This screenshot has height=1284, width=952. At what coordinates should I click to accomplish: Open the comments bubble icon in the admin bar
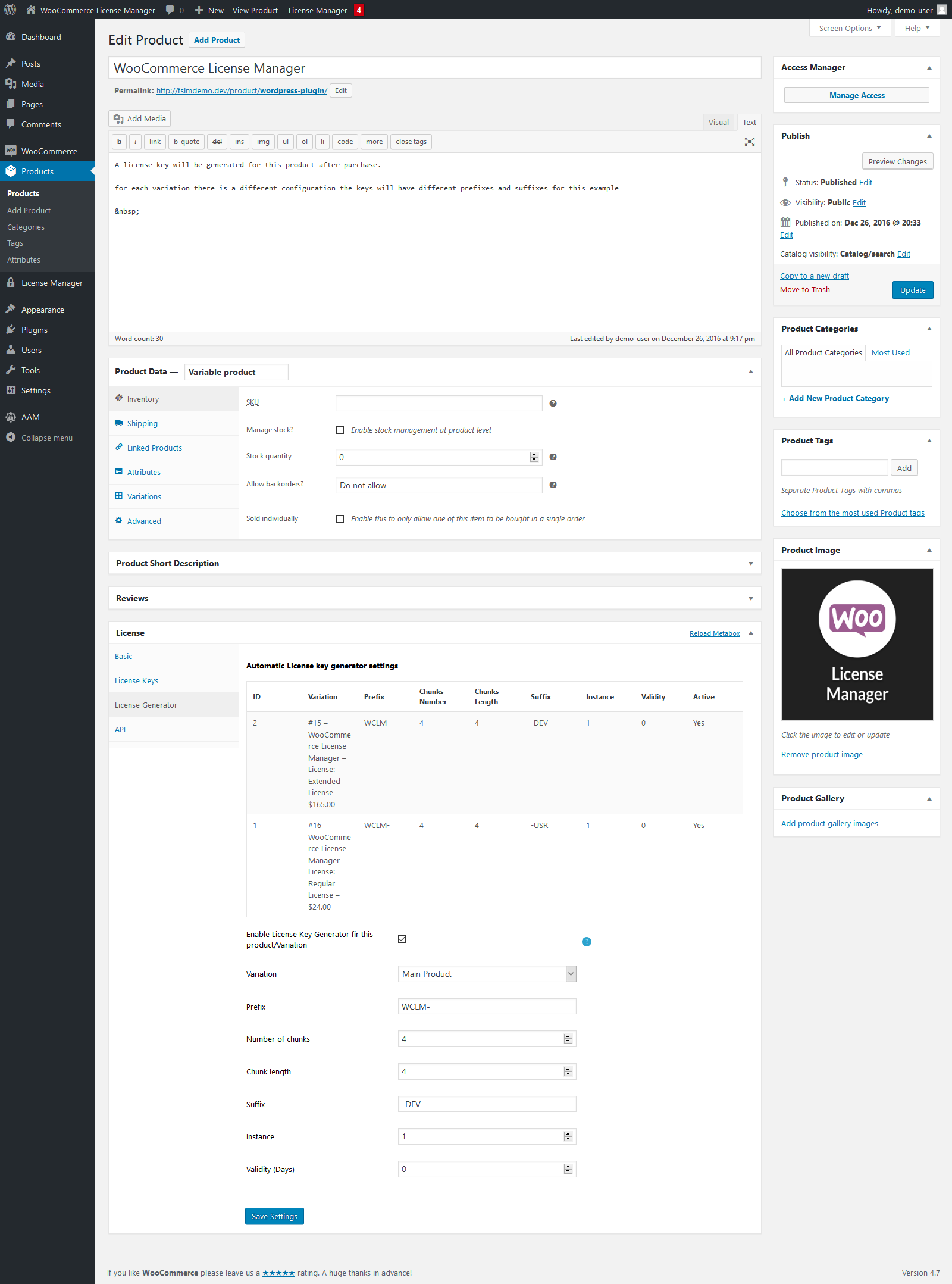point(170,10)
